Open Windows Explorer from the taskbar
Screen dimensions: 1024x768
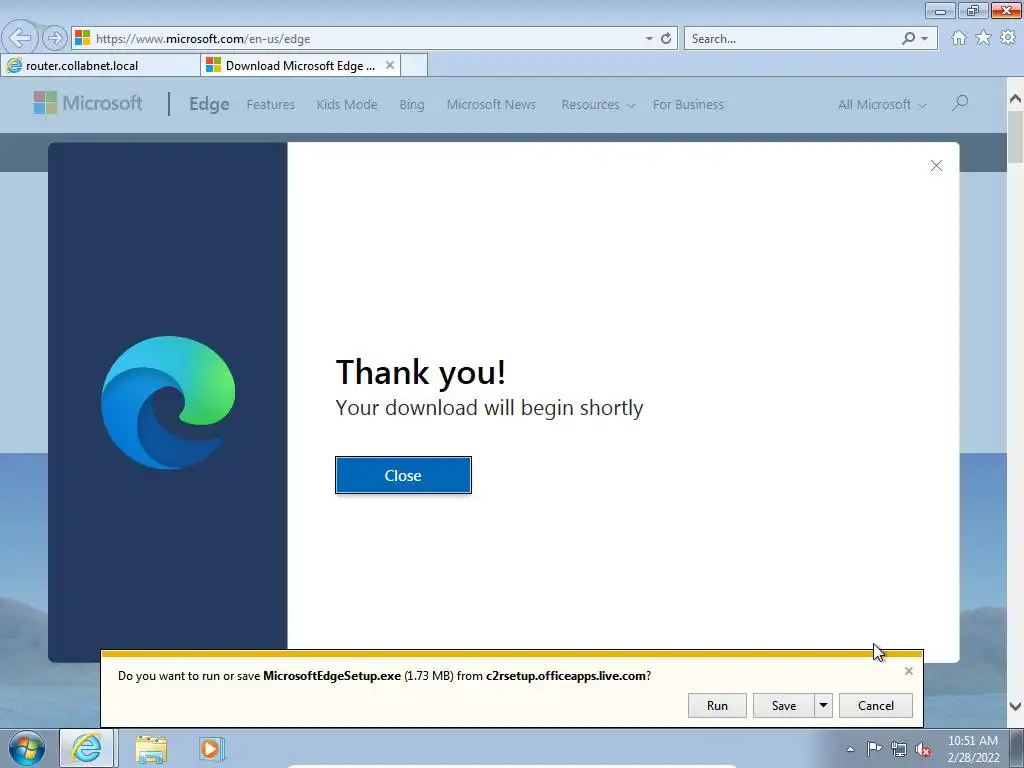tap(151, 749)
